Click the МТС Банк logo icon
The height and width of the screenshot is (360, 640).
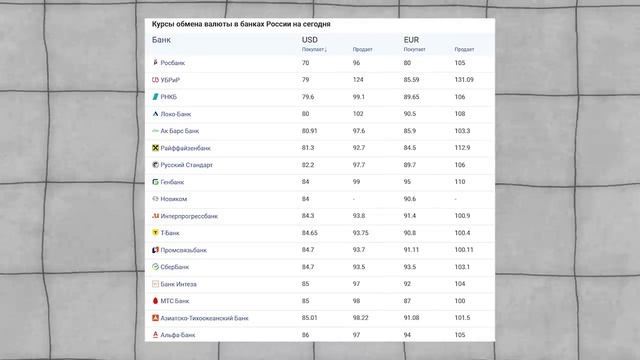point(155,301)
